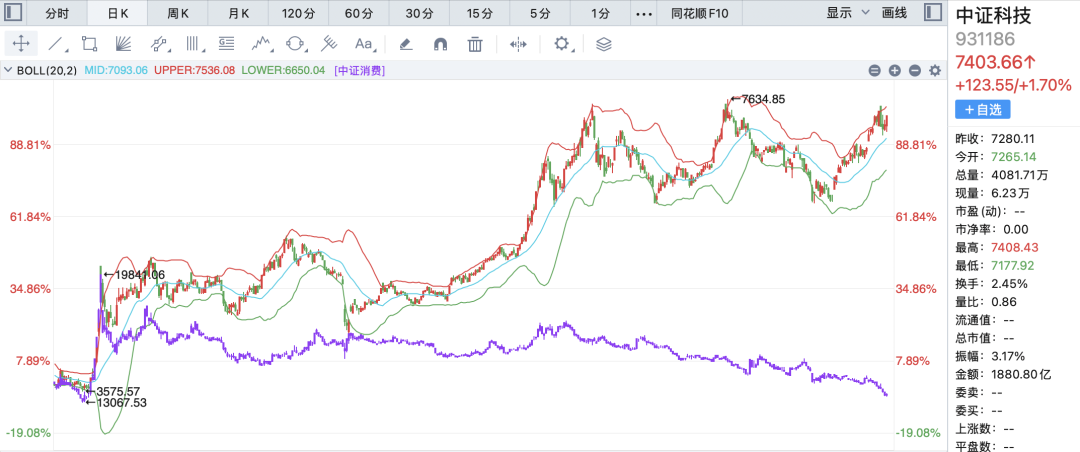The image size is (1080, 452).
Task: Select the vertical cycle lines tool
Action: 193,44
